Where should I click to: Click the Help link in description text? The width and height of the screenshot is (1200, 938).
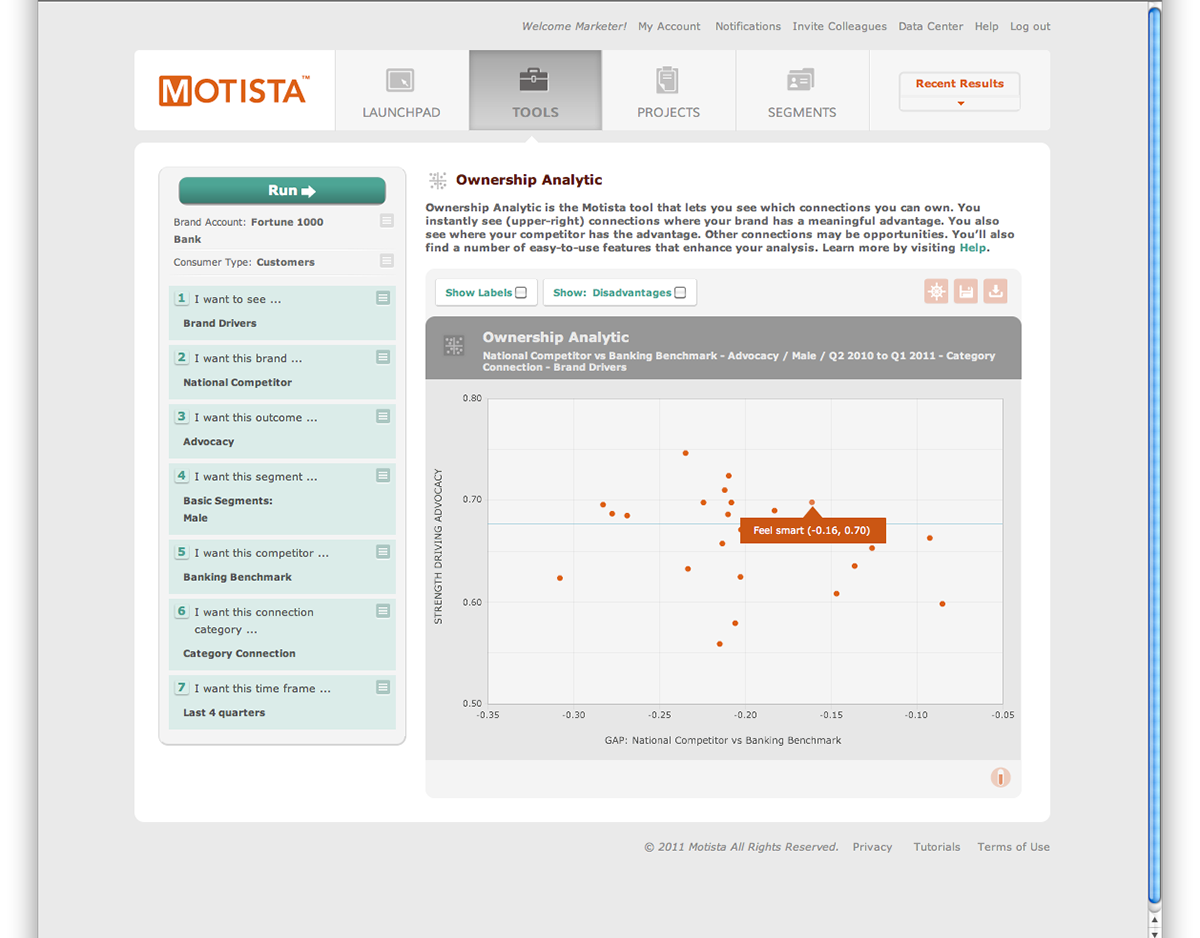pyautogui.click(x=972, y=248)
